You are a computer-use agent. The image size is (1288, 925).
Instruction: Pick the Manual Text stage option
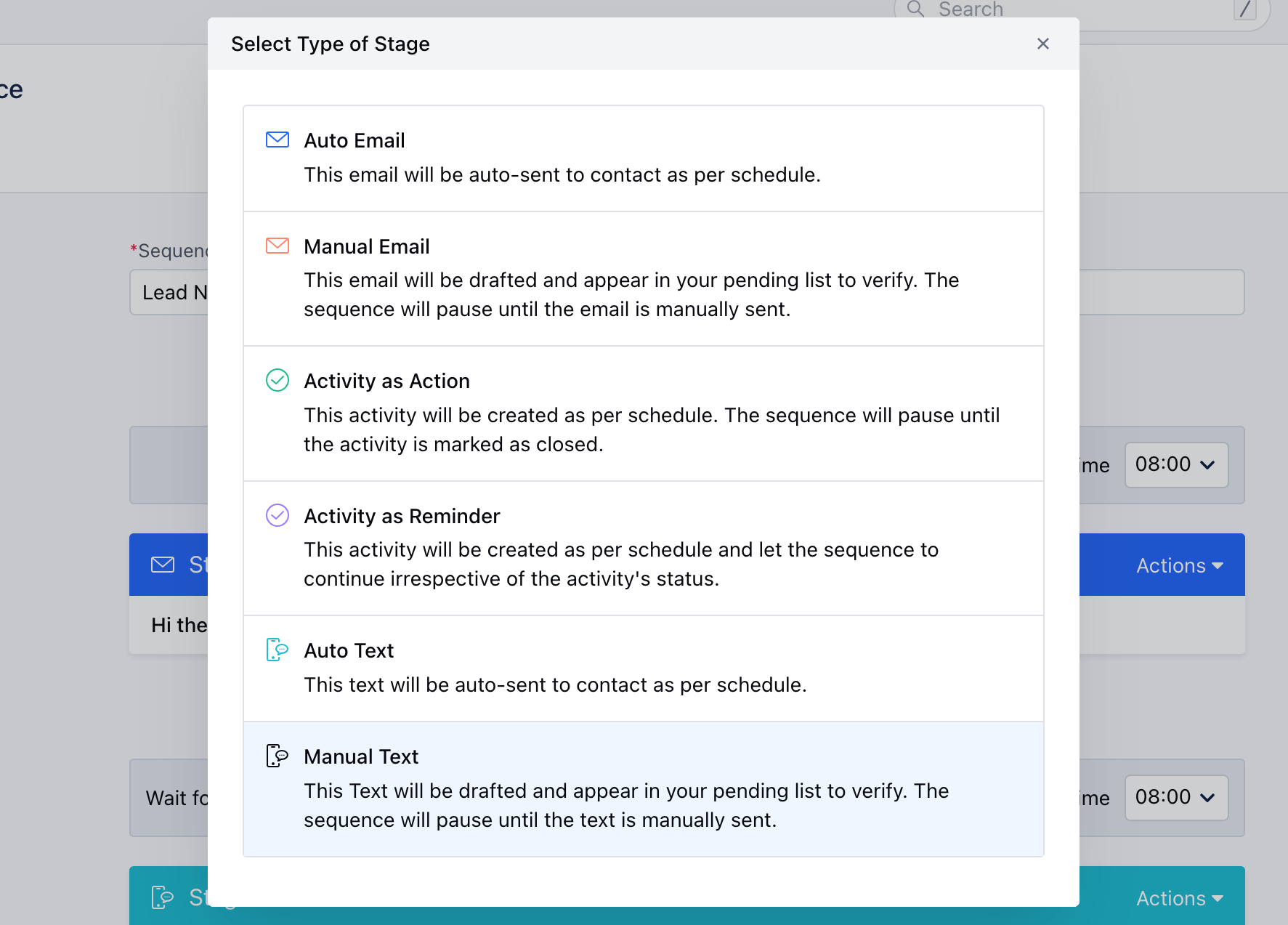(644, 789)
